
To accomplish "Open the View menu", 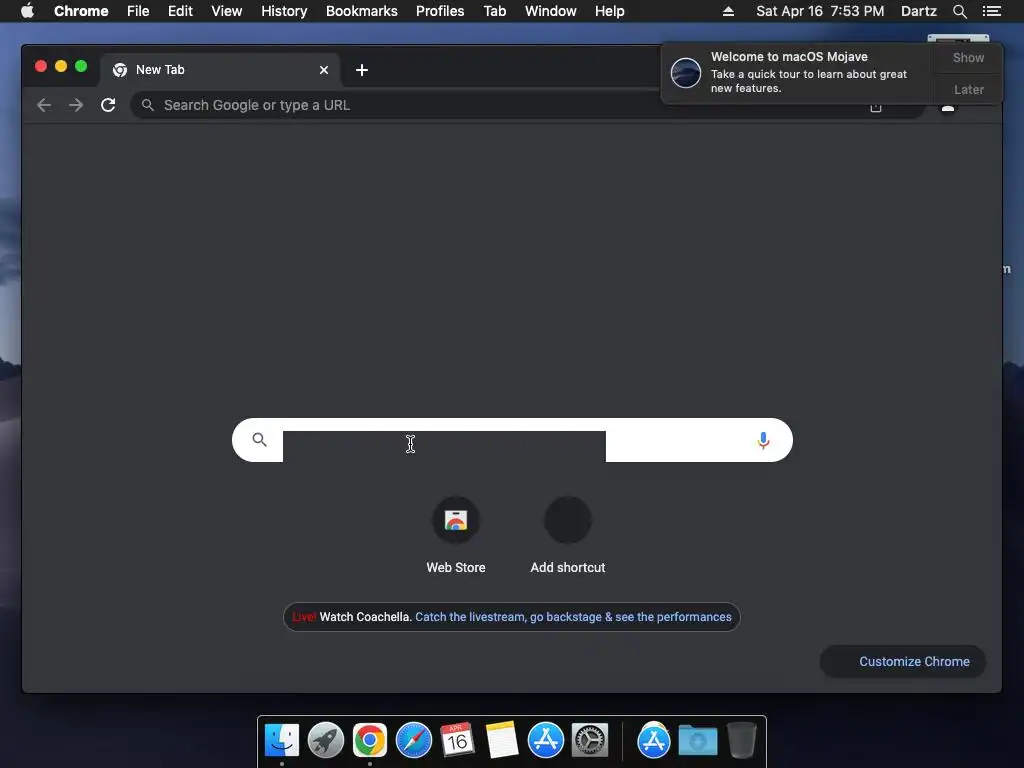I will [227, 11].
